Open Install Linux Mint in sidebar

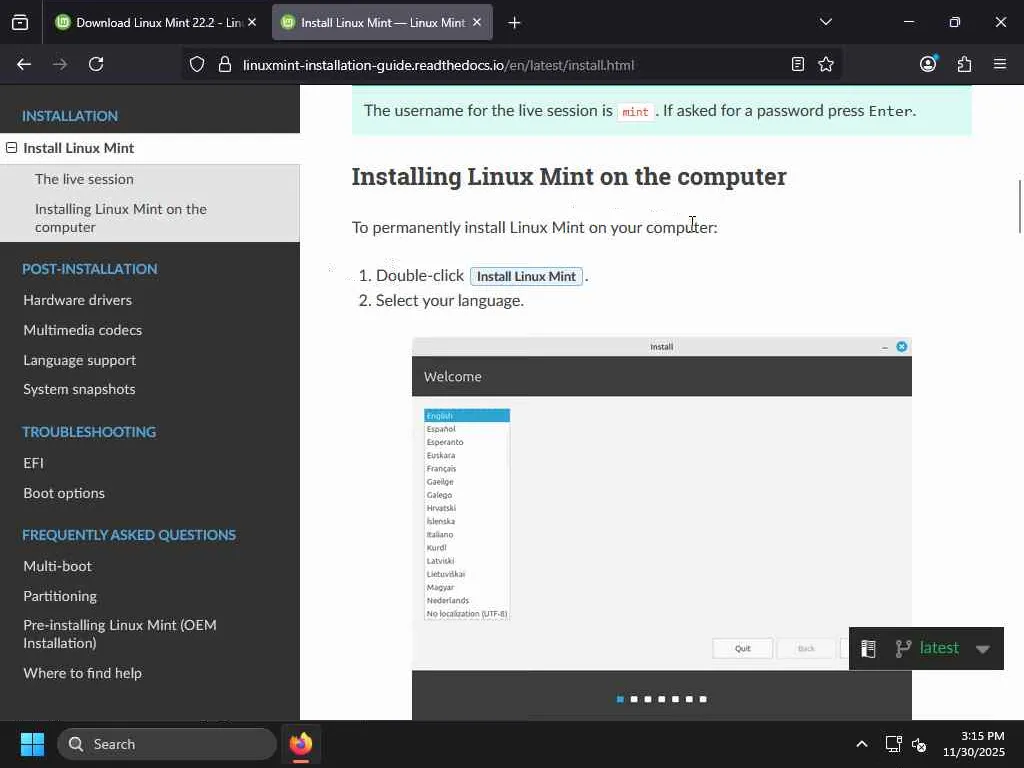pyautogui.click(x=78, y=148)
